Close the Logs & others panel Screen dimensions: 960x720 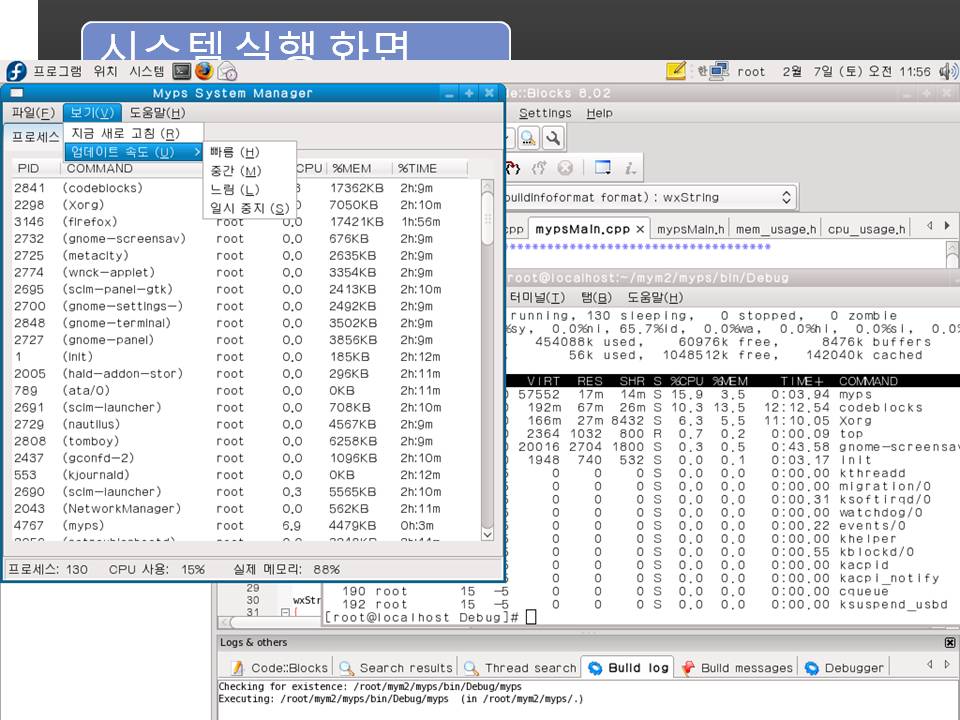pos(950,642)
